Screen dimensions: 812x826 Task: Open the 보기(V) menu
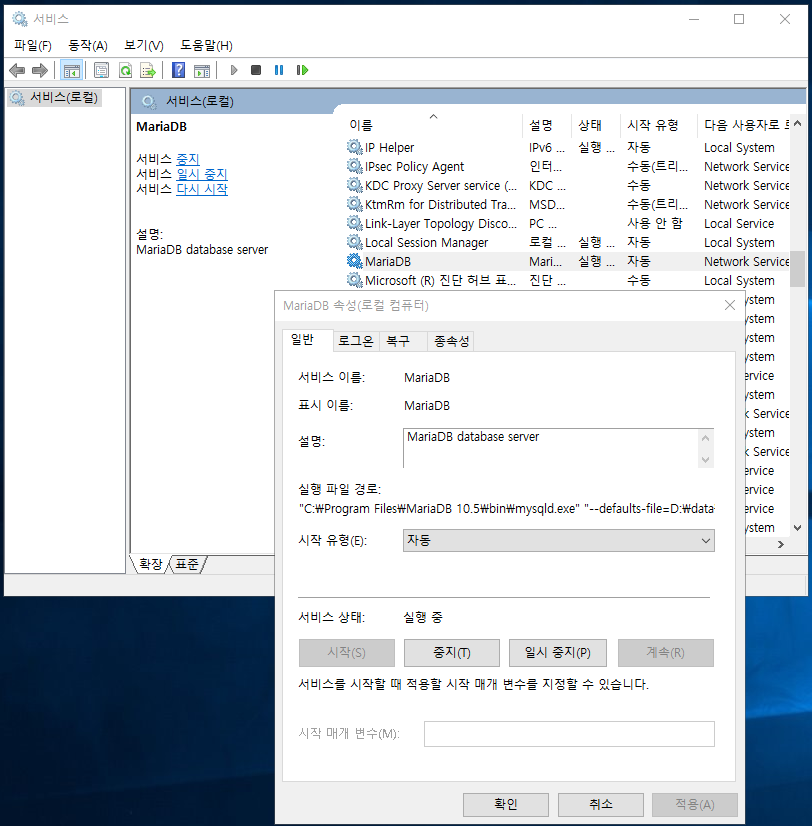tap(144, 45)
